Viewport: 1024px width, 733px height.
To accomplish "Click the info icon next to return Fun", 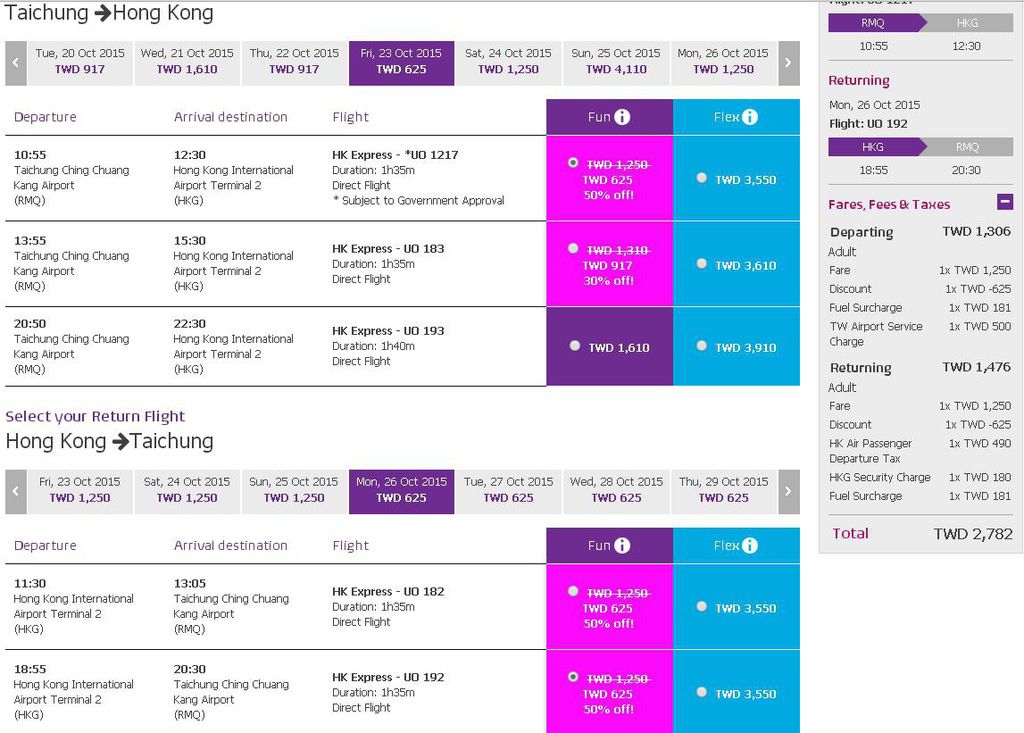I will click(x=622, y=546).
